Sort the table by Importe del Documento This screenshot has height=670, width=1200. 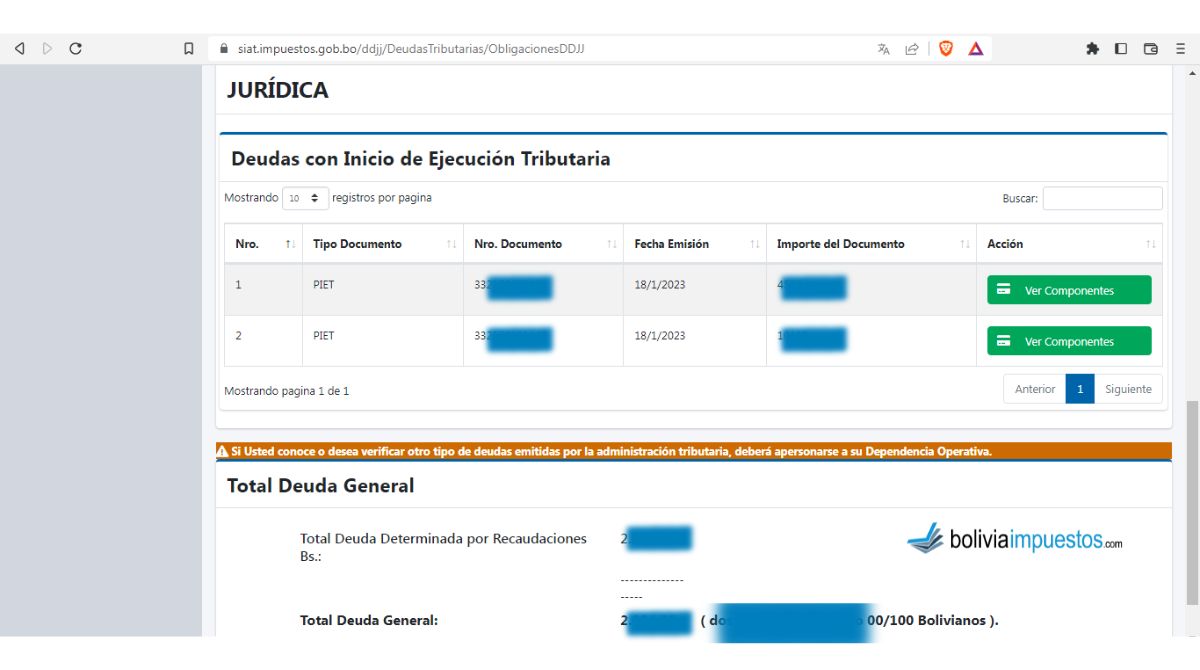click(871, 244)
